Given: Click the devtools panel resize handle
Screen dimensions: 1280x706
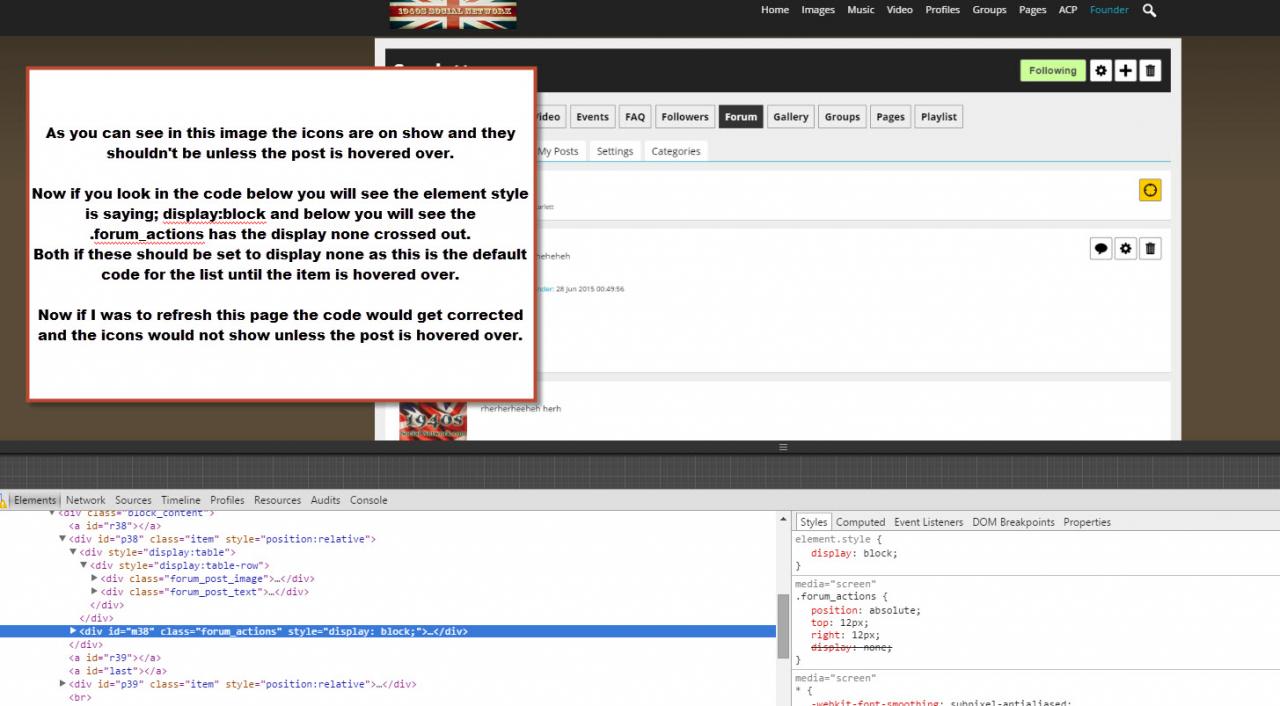Looking at the screenshot, I should [x=783, y=448].
